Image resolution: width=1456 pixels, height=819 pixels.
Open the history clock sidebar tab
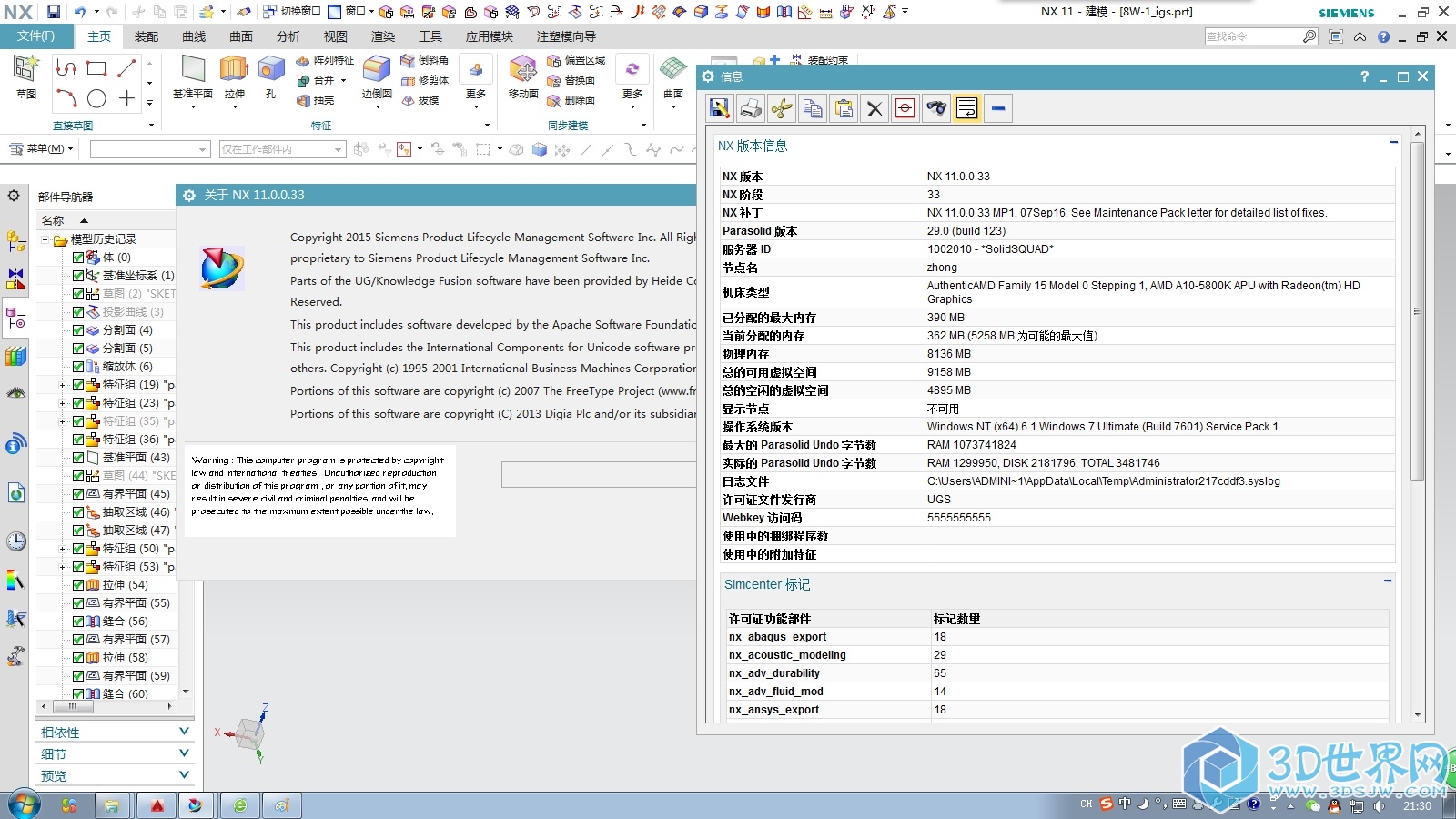[x=16, y=541]
